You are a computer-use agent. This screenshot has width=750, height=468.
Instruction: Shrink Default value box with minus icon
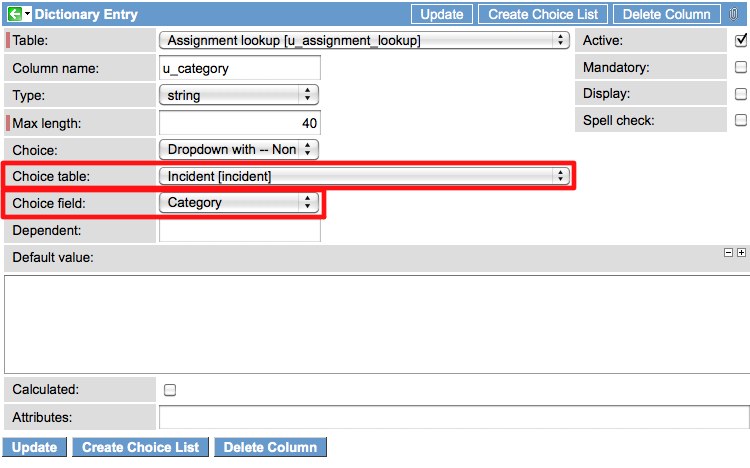coord(729,254)
